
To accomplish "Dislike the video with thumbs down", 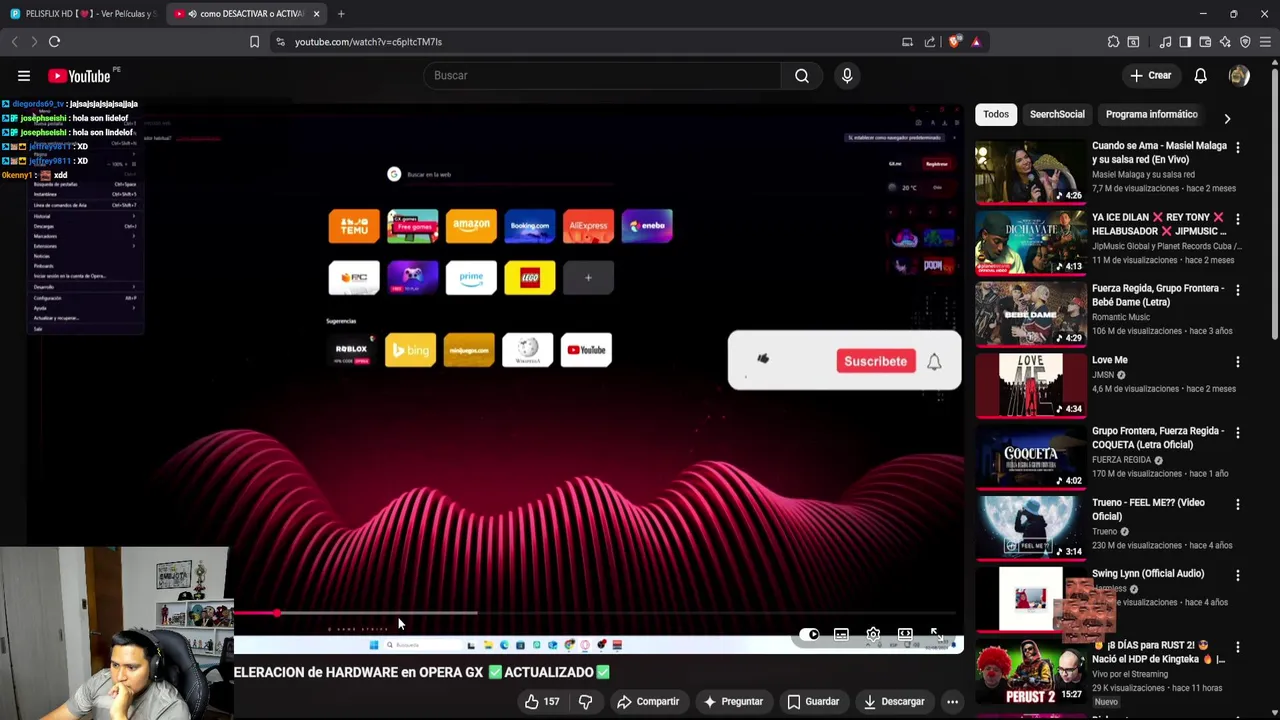I will [585, 702].
